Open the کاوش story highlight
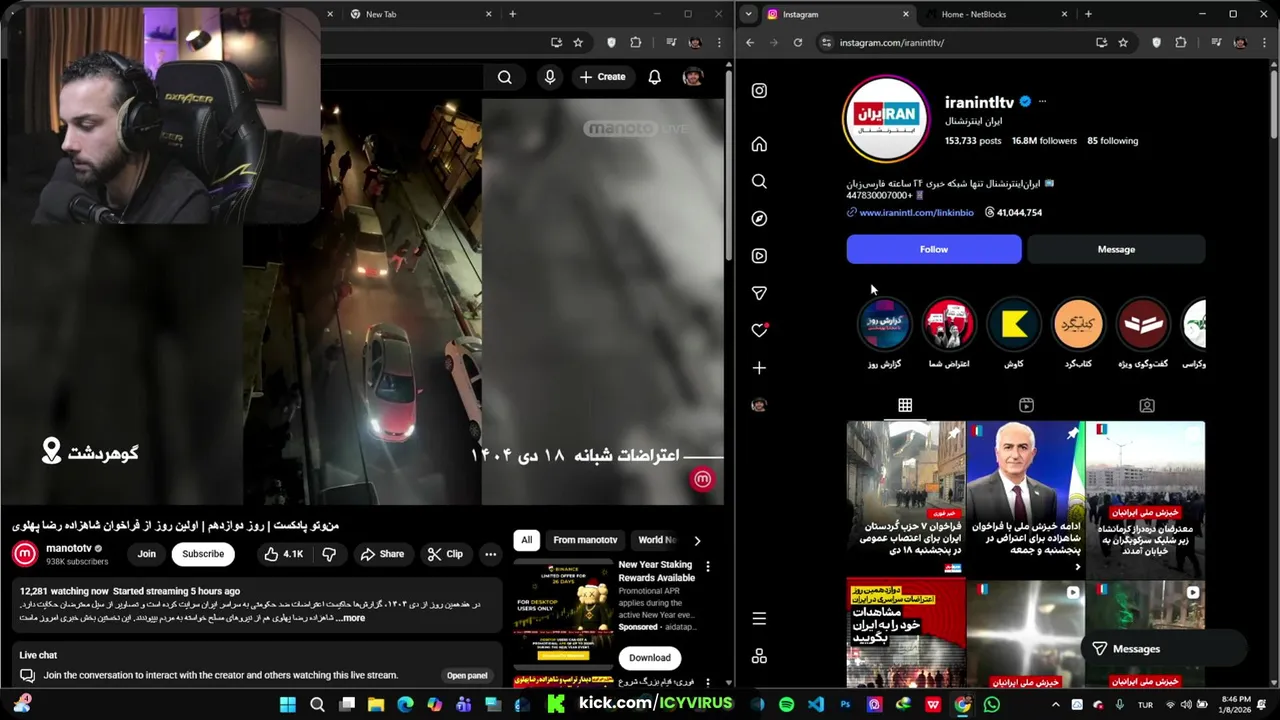This screenshot has width=1280, height=720. coord(1014,324)
